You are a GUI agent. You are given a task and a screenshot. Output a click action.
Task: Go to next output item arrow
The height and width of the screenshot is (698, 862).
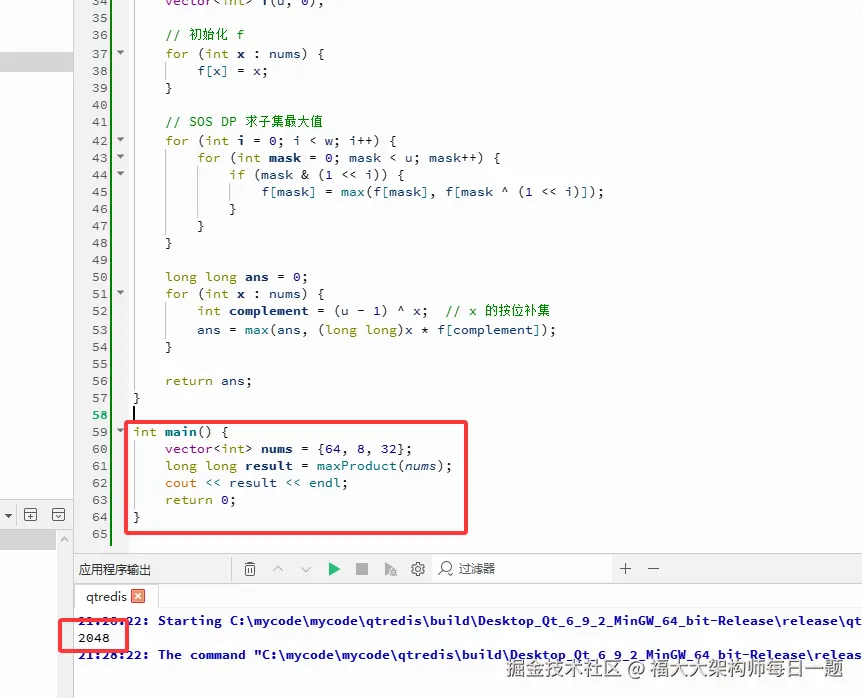[x=306, y=569]
